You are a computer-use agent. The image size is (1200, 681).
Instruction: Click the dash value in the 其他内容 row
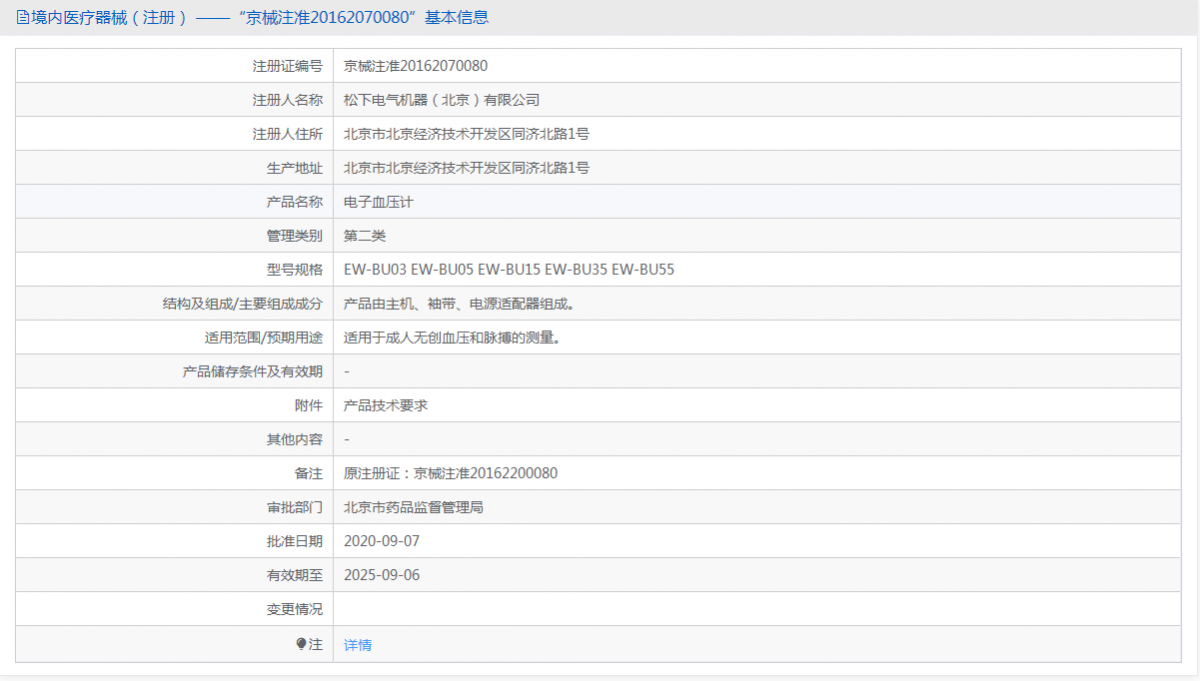pos(347,440)
